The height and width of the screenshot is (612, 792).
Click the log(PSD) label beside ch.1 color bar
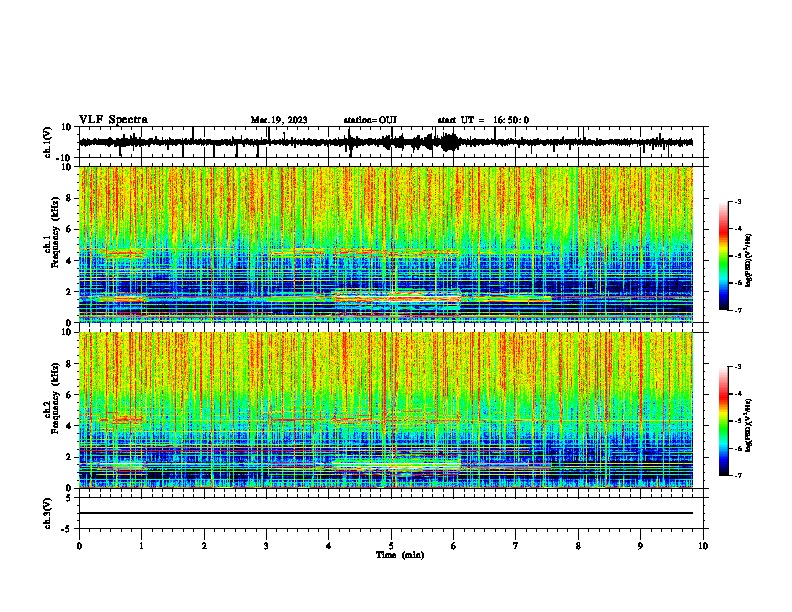(x=749, y=261)
